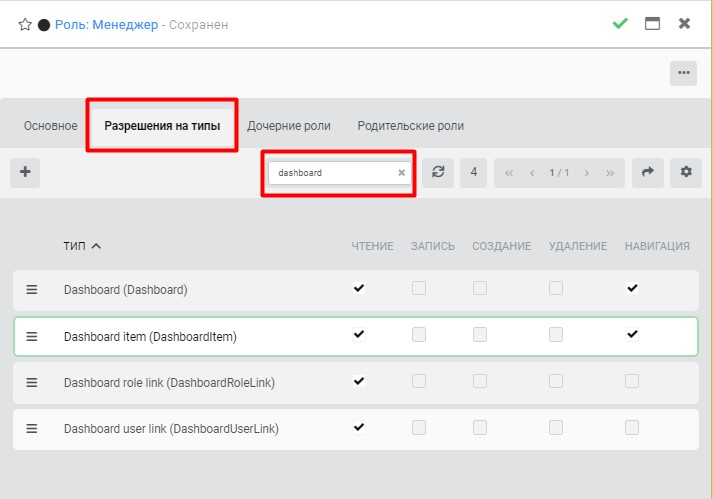713x499 pixels.
Task: Open list settings gear
Action: (x=686, y=172)
